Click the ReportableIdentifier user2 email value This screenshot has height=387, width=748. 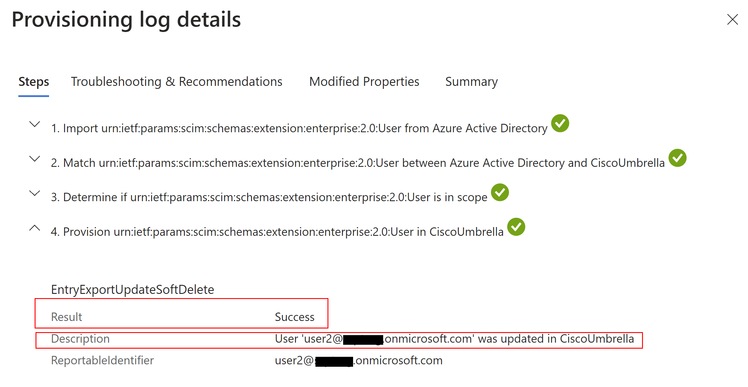(358, 360)
